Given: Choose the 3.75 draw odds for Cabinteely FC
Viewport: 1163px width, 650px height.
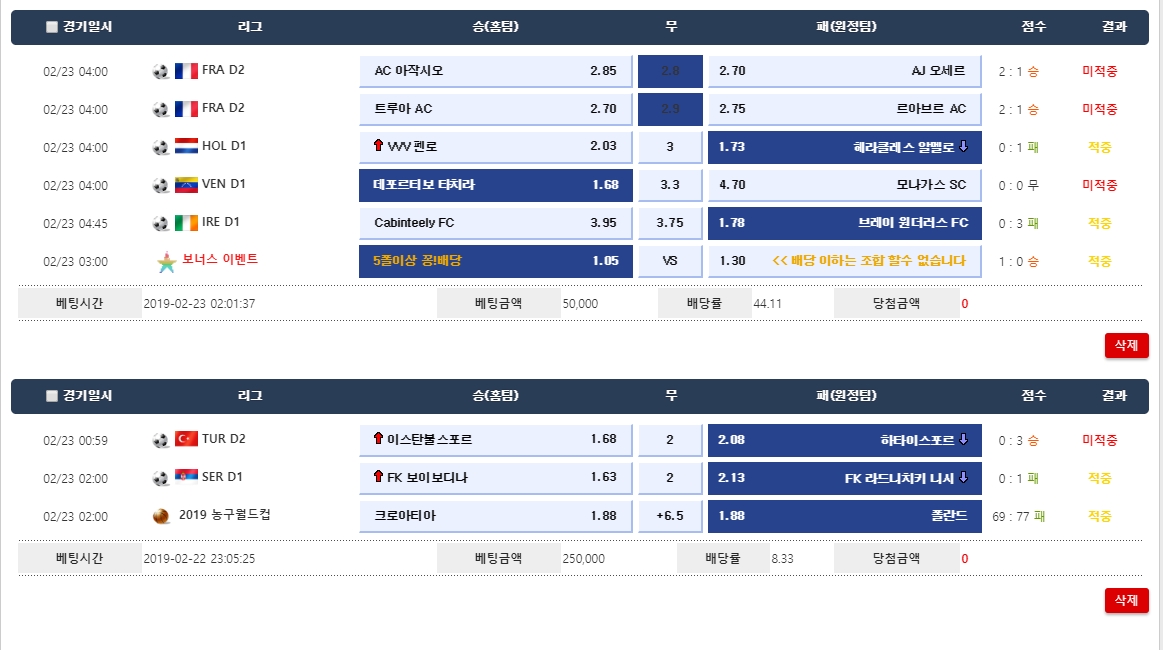Looking at the screenshot, I should click(670, 223).
